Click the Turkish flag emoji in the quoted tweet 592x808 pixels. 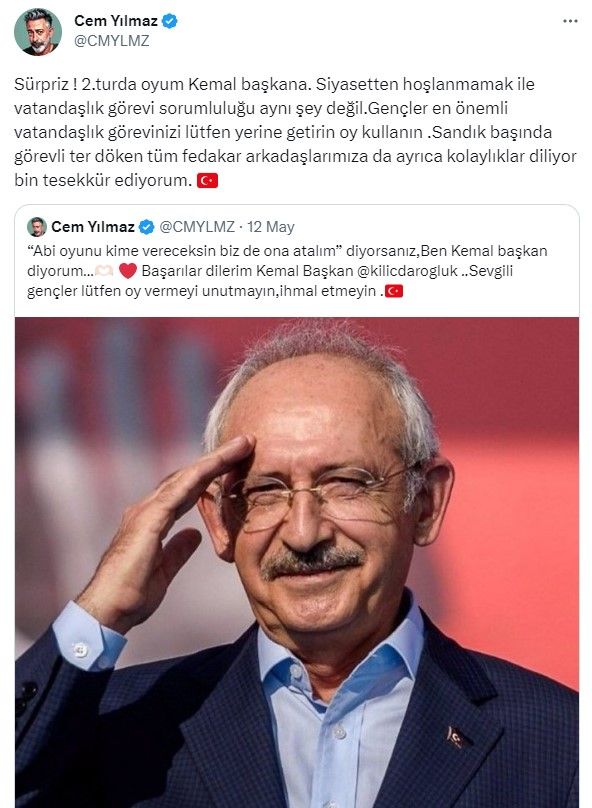click(x=394, y=291)
